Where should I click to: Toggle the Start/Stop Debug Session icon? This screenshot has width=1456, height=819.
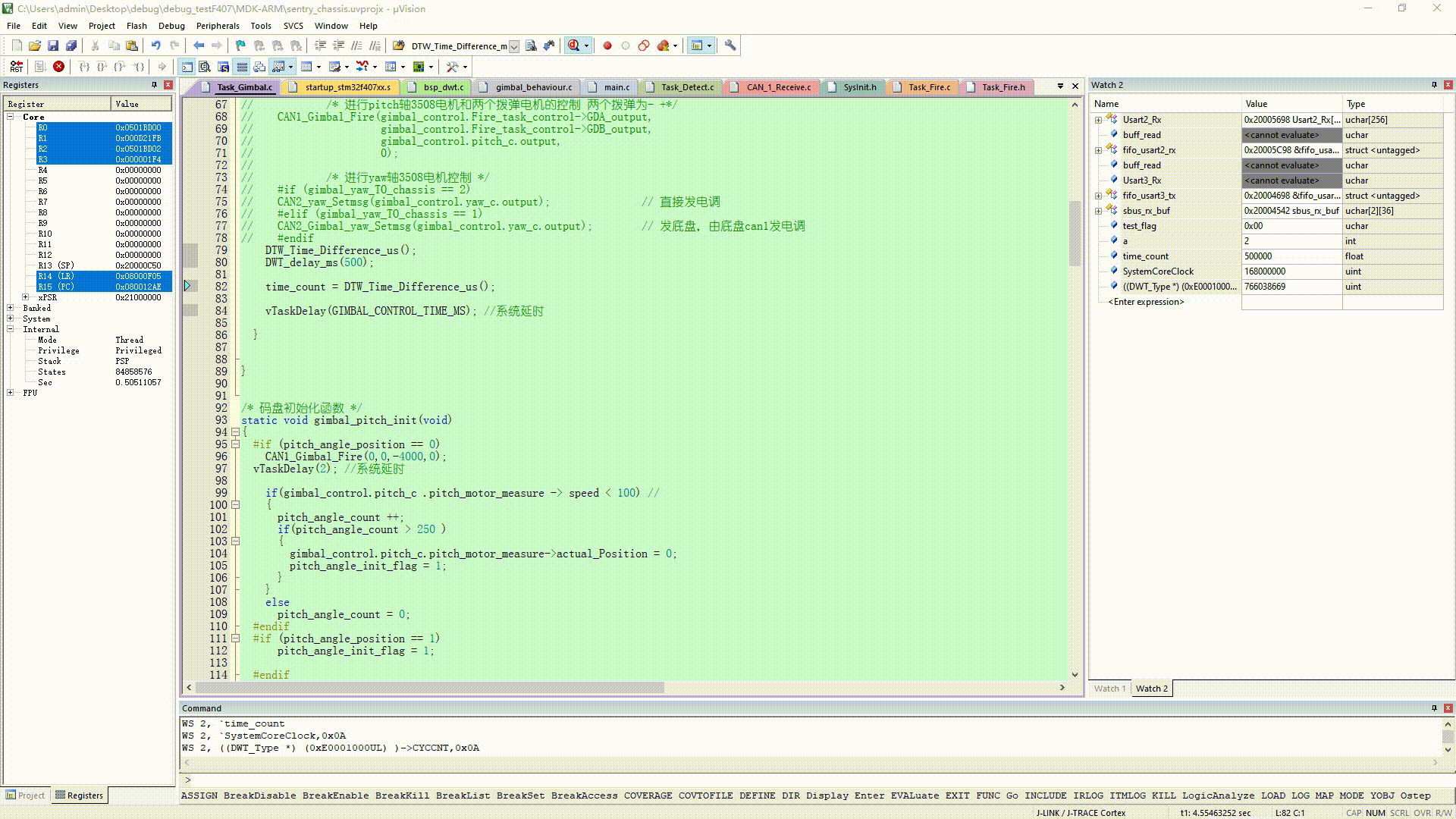tap(574, 45)
